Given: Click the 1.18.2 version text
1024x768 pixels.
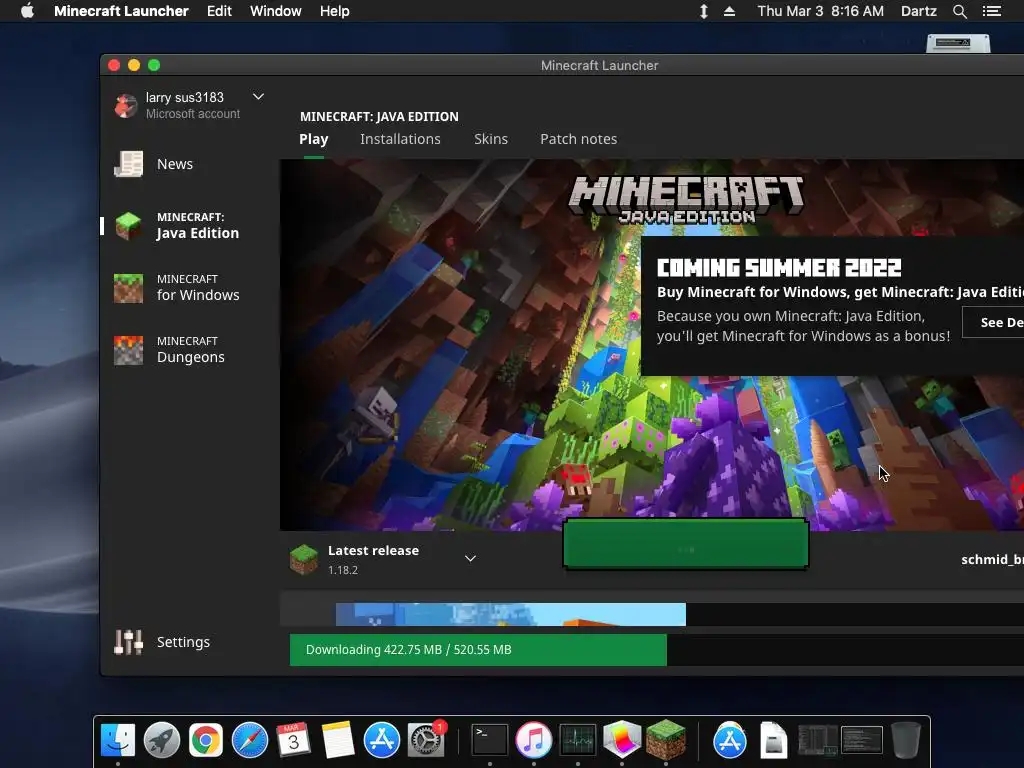Looking at the screenshot, I should click(x=343, y=570).
